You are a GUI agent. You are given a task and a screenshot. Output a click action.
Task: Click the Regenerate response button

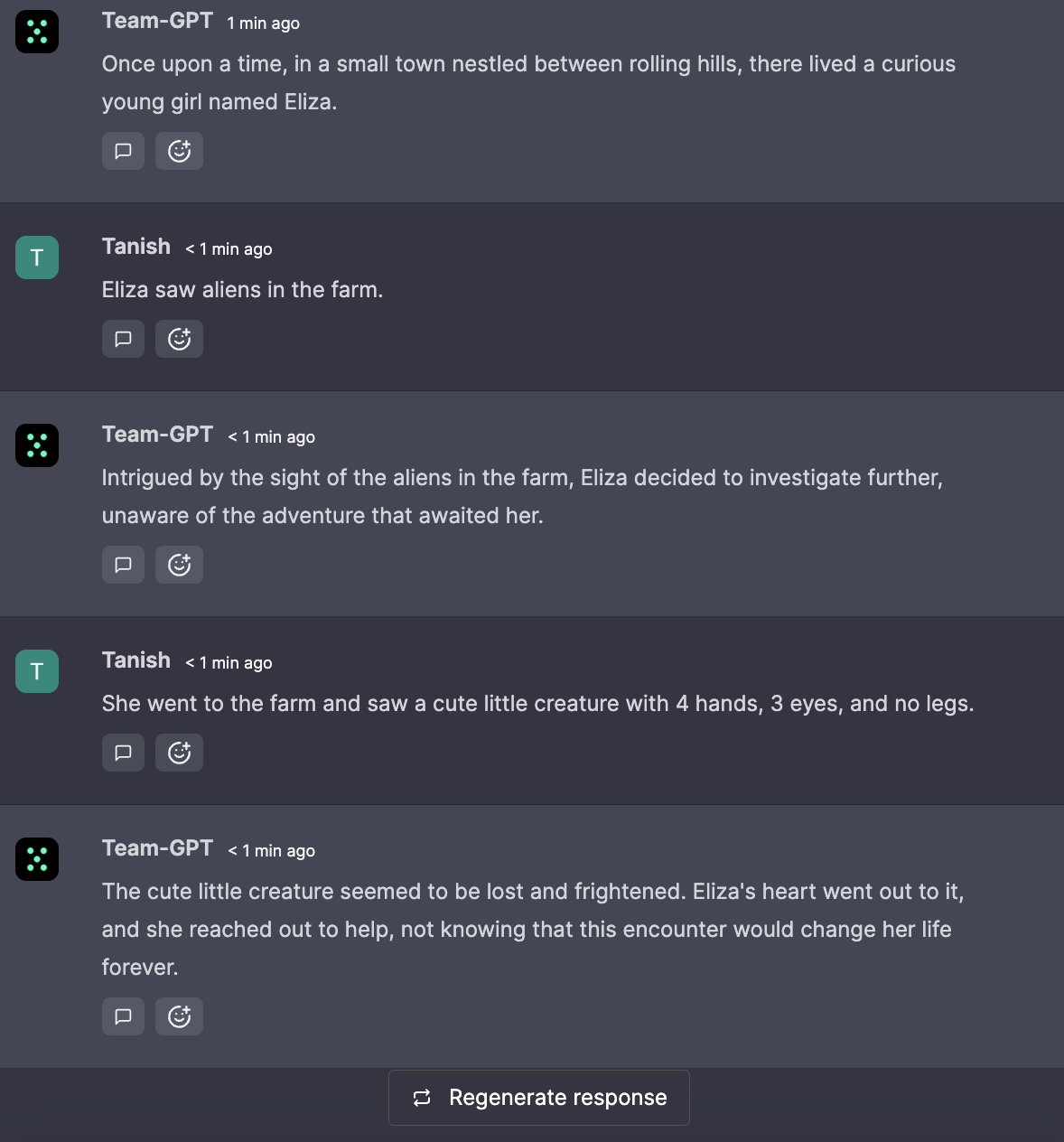click(x=539, y=1098)
